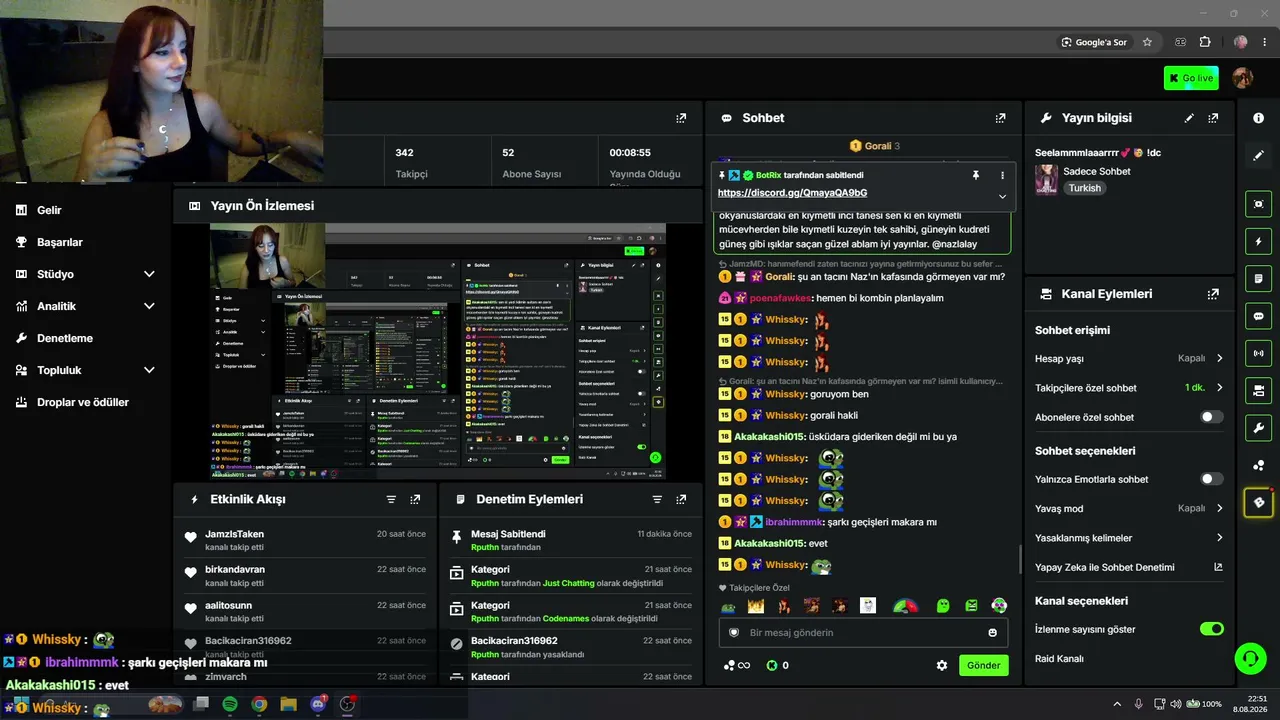Image resolution: width=1280 pixels, height=720 pixels.
Task: Open the info icon in right sidebar
Action: 1258,118
